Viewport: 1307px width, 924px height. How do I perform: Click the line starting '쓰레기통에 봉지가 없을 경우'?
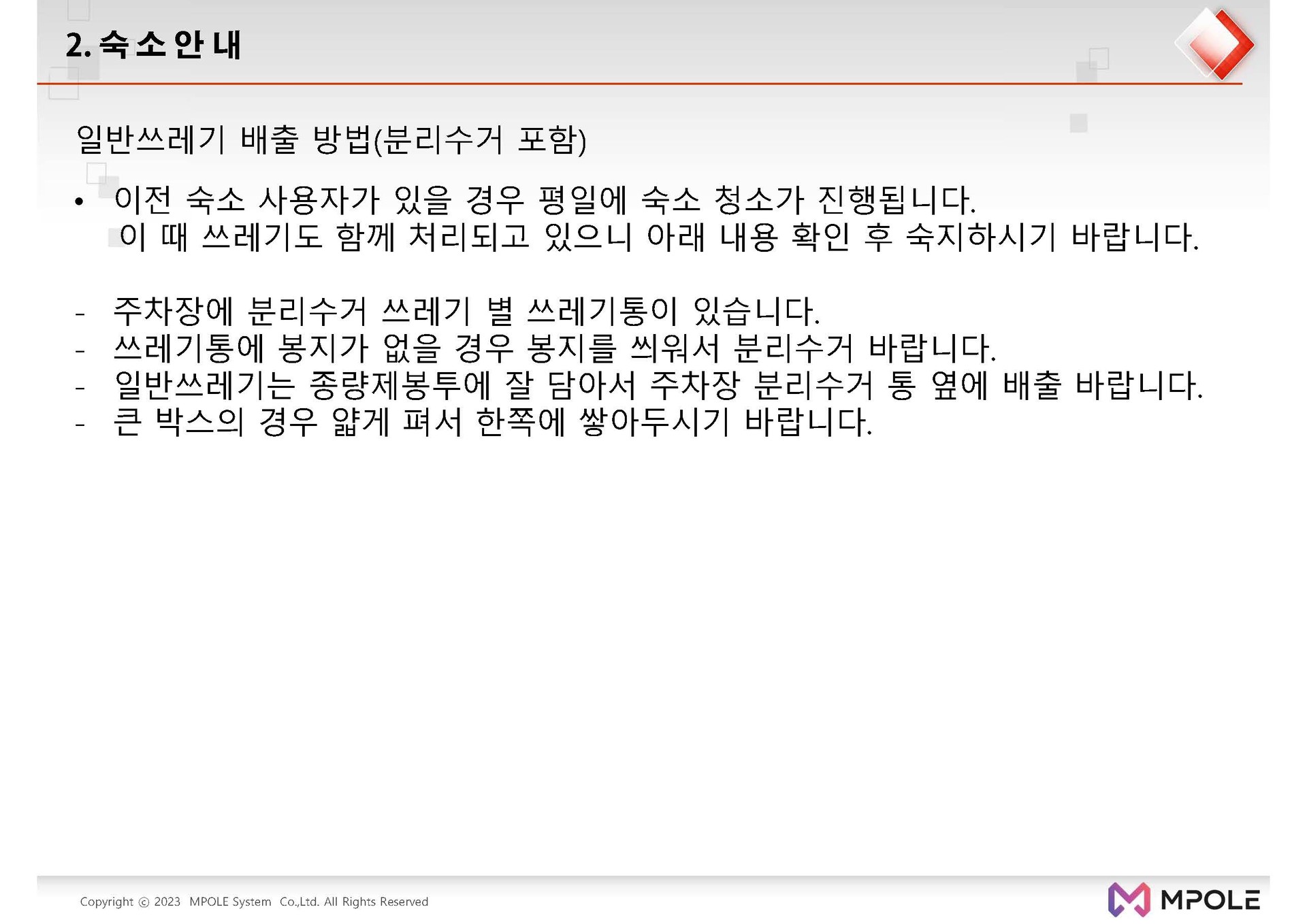[x=555, y=348]
